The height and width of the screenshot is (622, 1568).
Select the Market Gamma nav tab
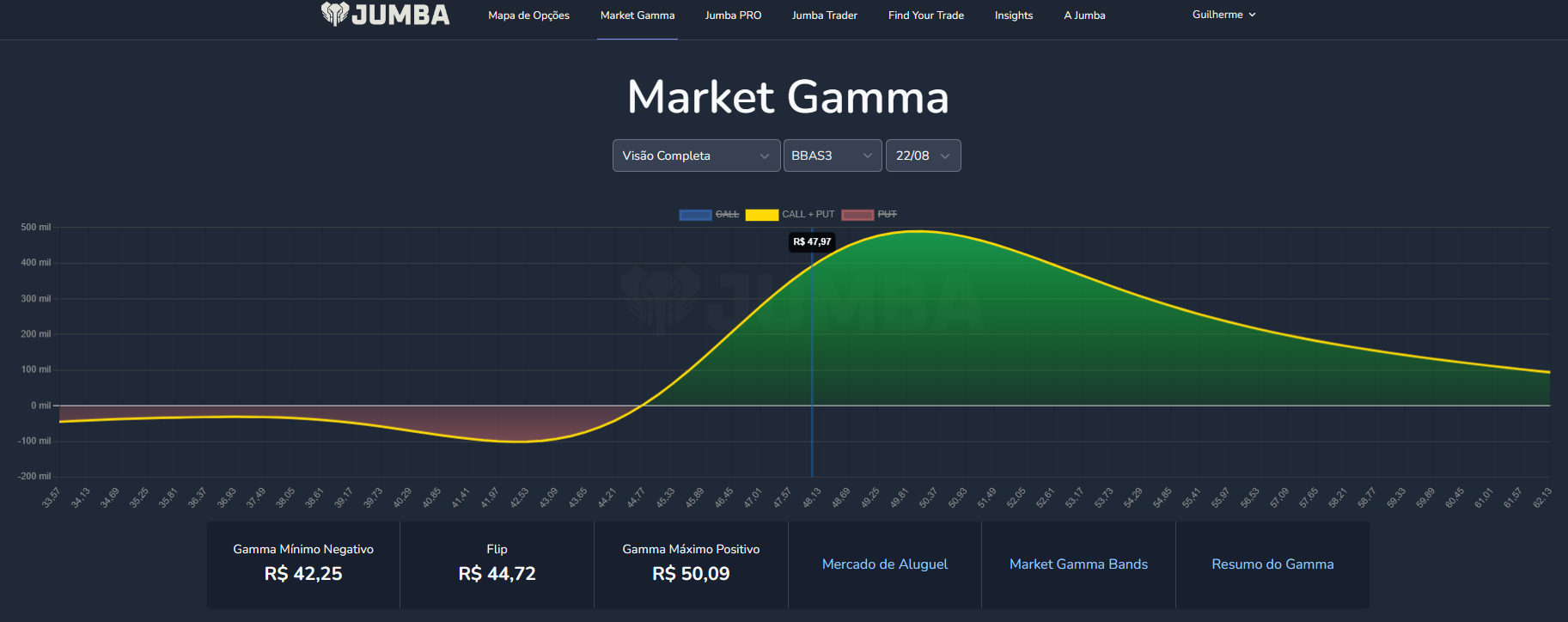[638, 15]
